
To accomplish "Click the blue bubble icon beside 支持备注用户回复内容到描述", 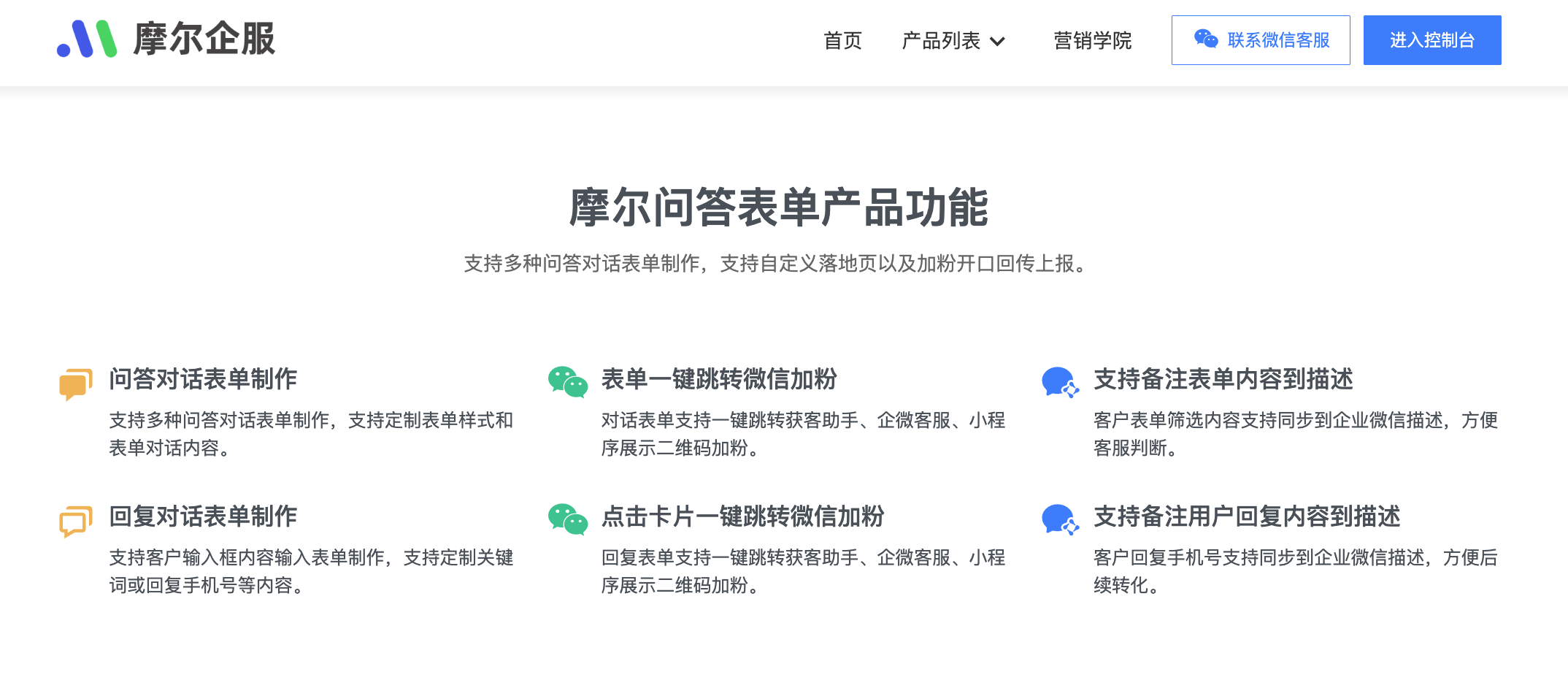I will (1059, 519).
